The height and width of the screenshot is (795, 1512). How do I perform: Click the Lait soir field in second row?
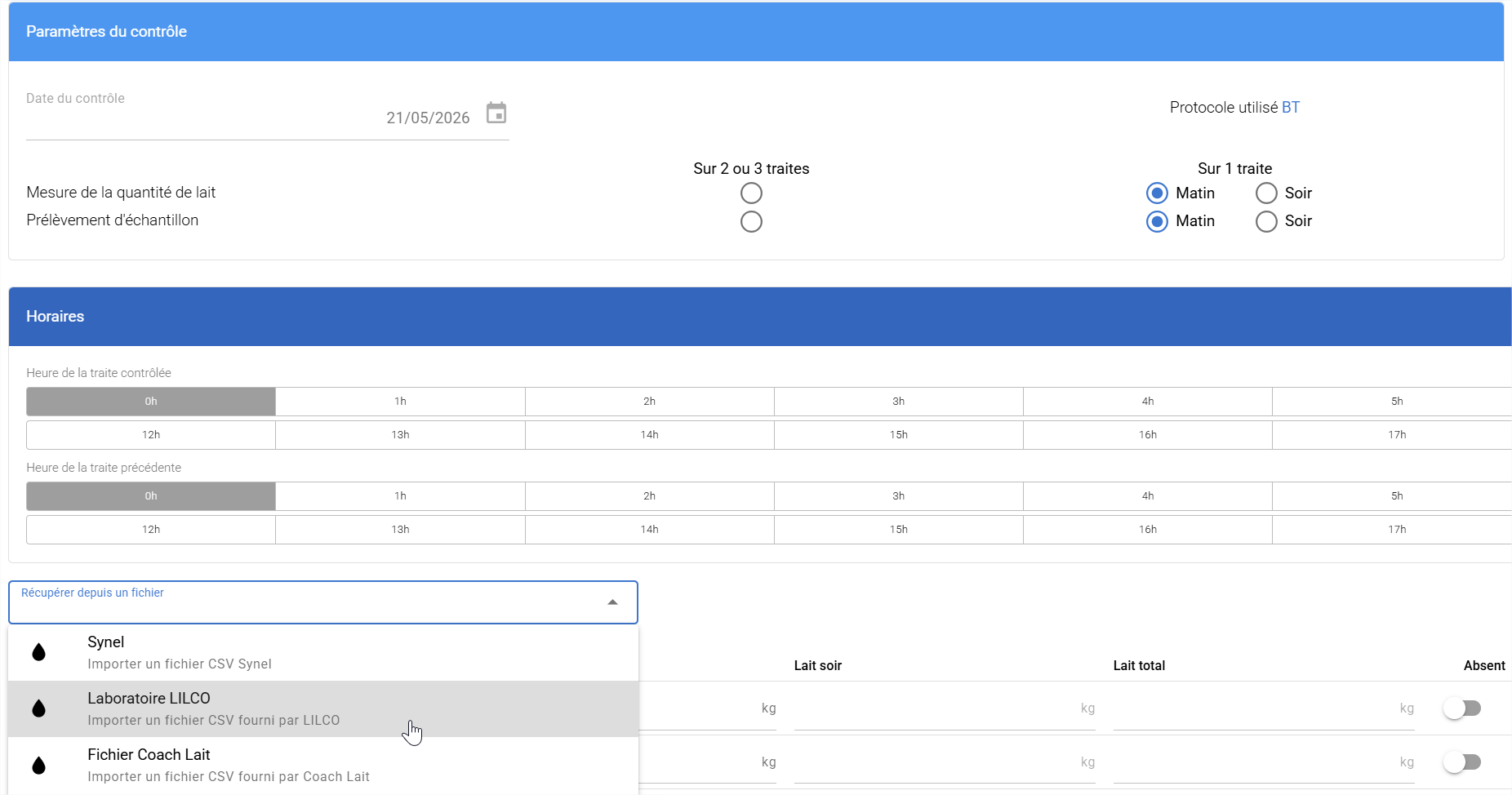945,762
